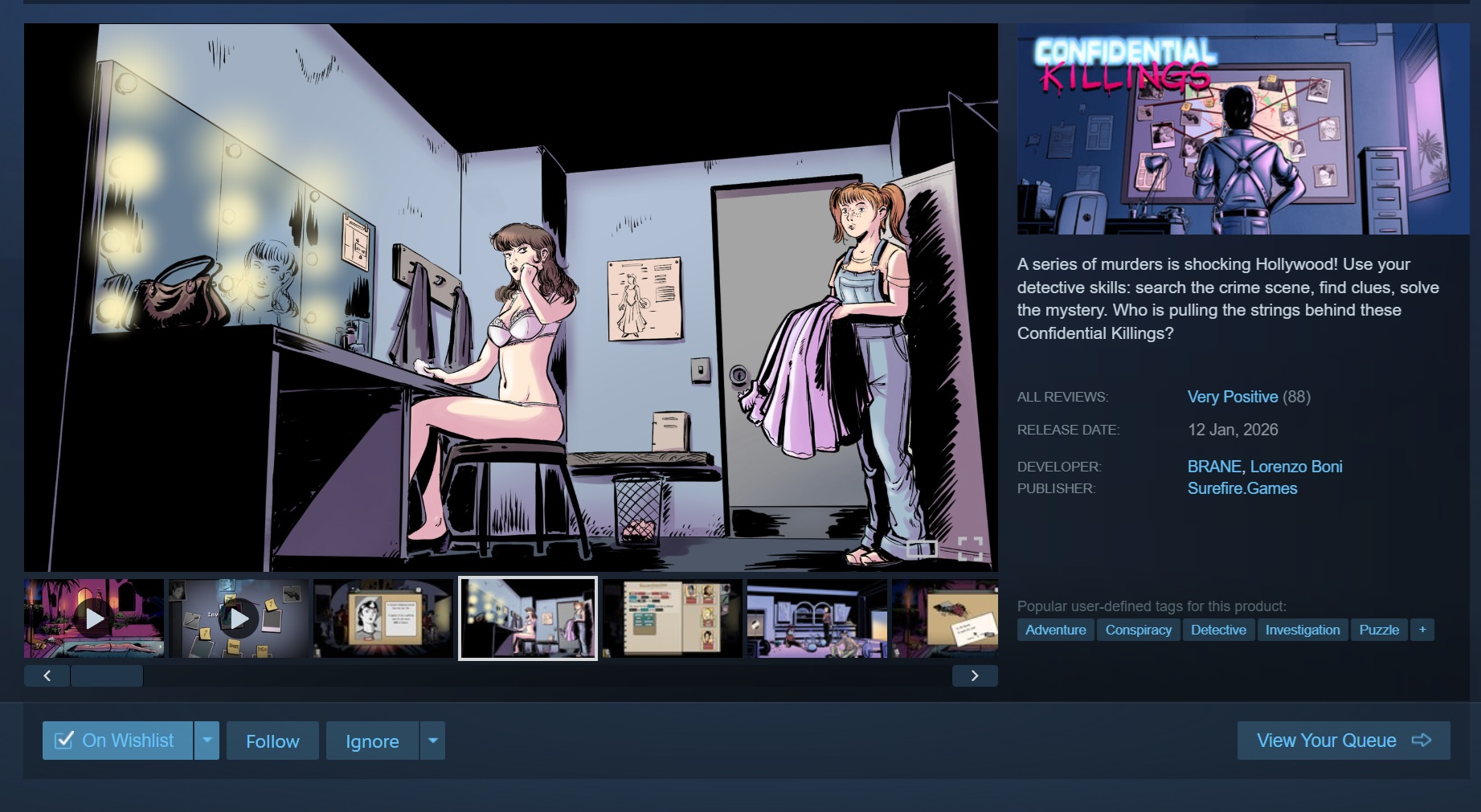1481x812 pixels.
Task: Select the highlighted dressing room thumbnail
Action: (528, 618)
